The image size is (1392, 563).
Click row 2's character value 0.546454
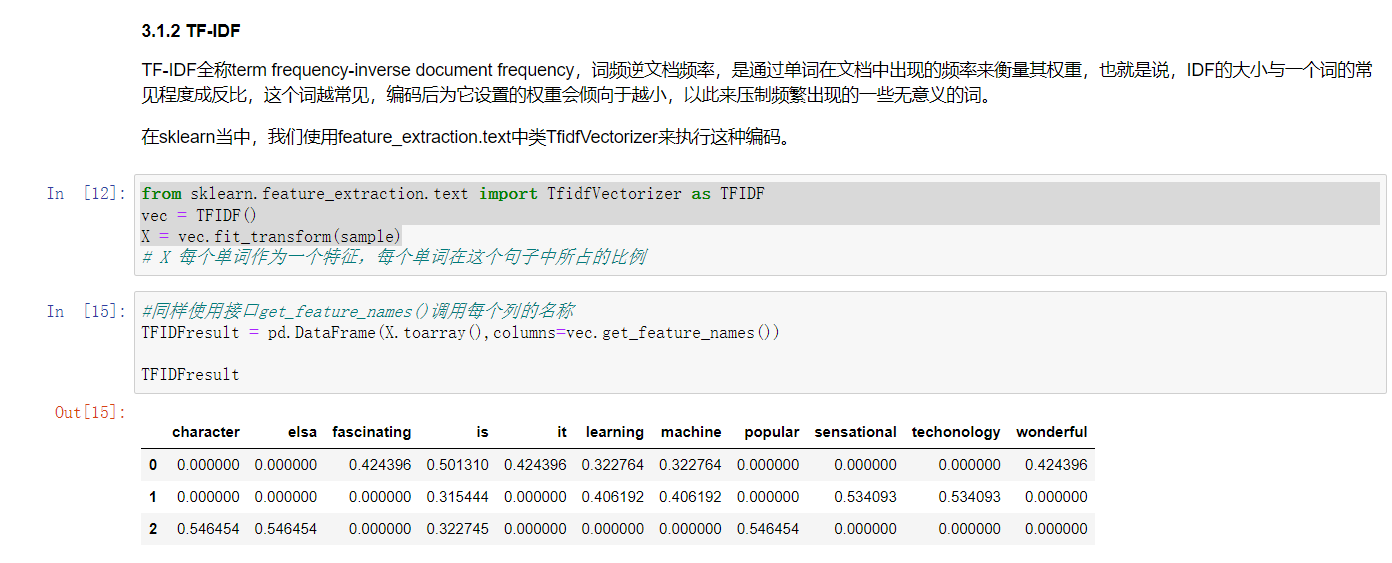pos(208,529)
